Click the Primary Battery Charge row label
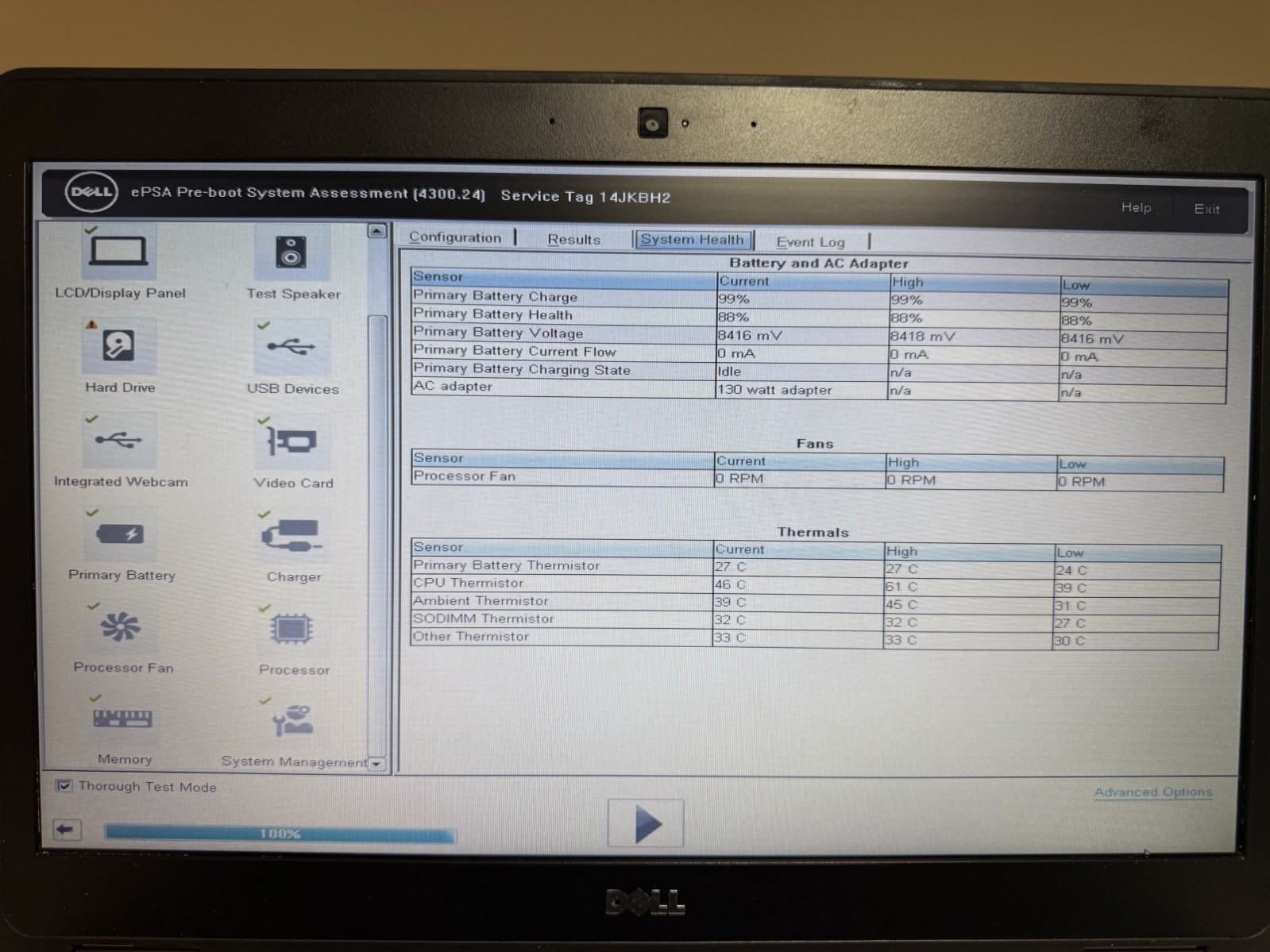1270x952 pixels. (x=495, y=296)
